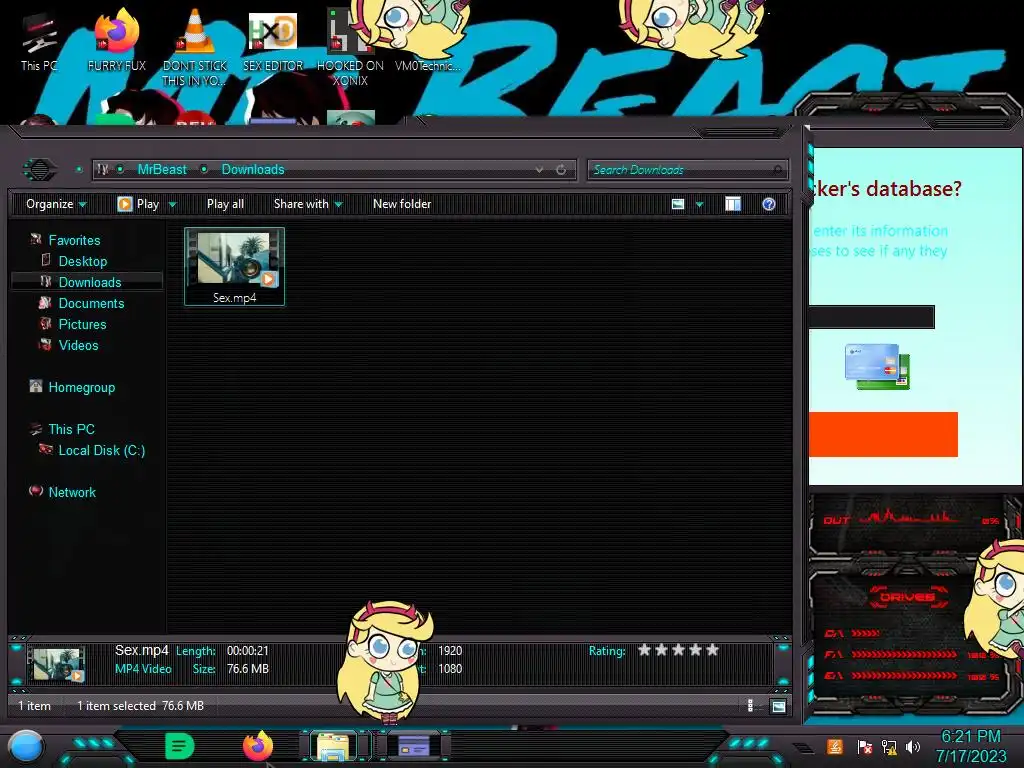Click Play all in toolbar

point(225,204)
